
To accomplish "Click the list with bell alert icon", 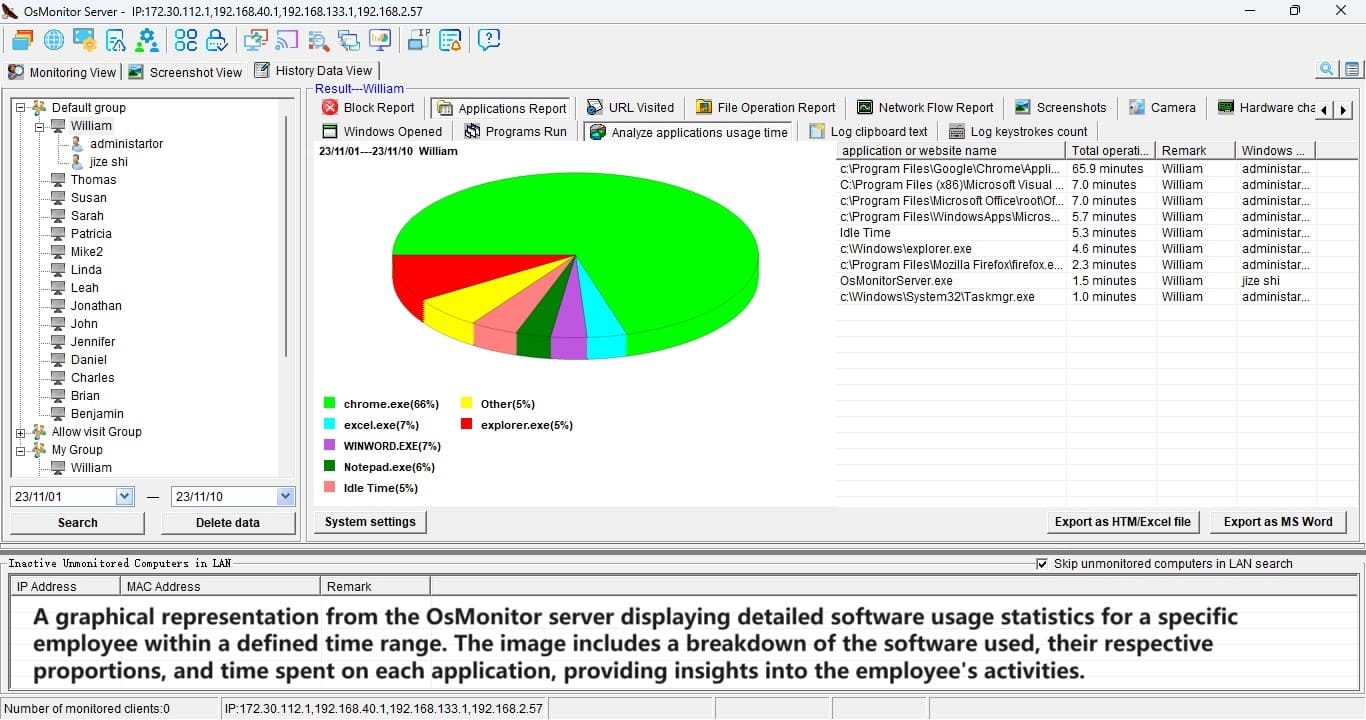I will click(x=450, y=40).
